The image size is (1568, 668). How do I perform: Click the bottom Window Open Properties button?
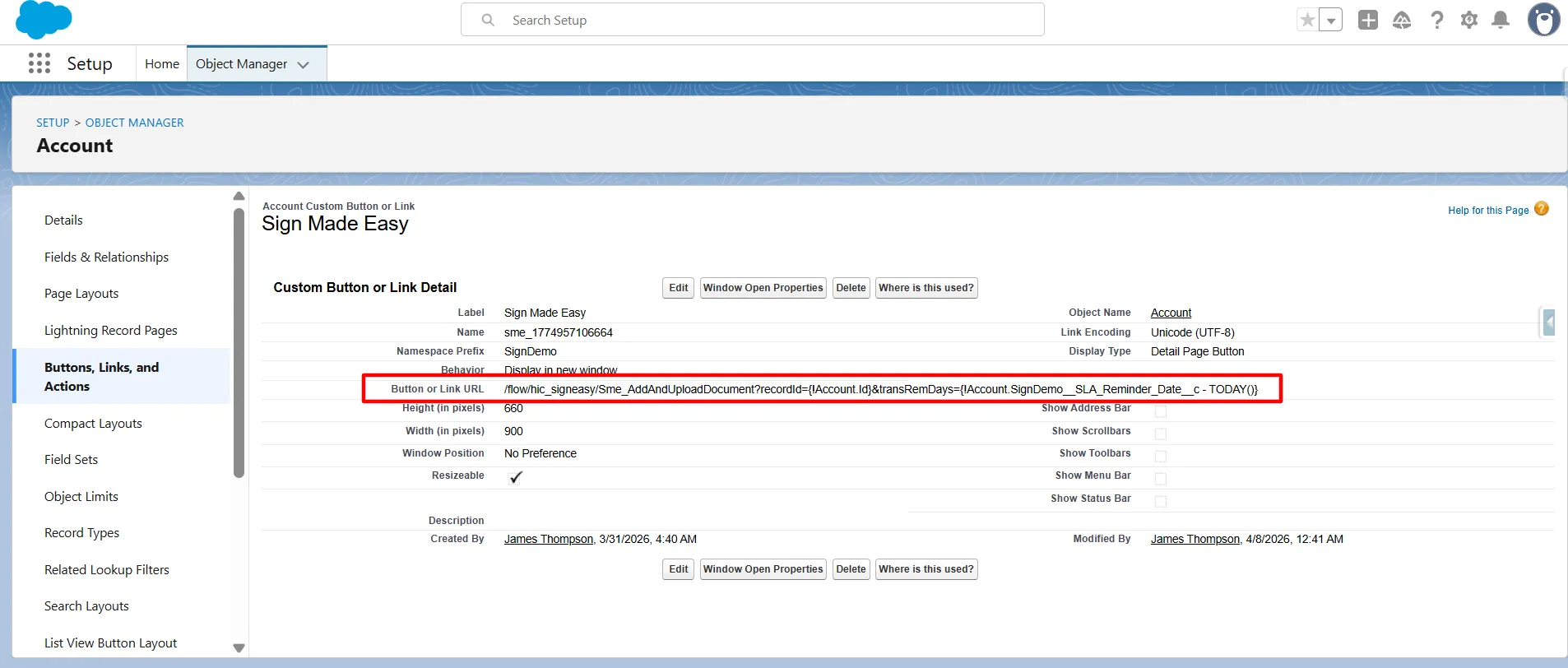[763, 569]
